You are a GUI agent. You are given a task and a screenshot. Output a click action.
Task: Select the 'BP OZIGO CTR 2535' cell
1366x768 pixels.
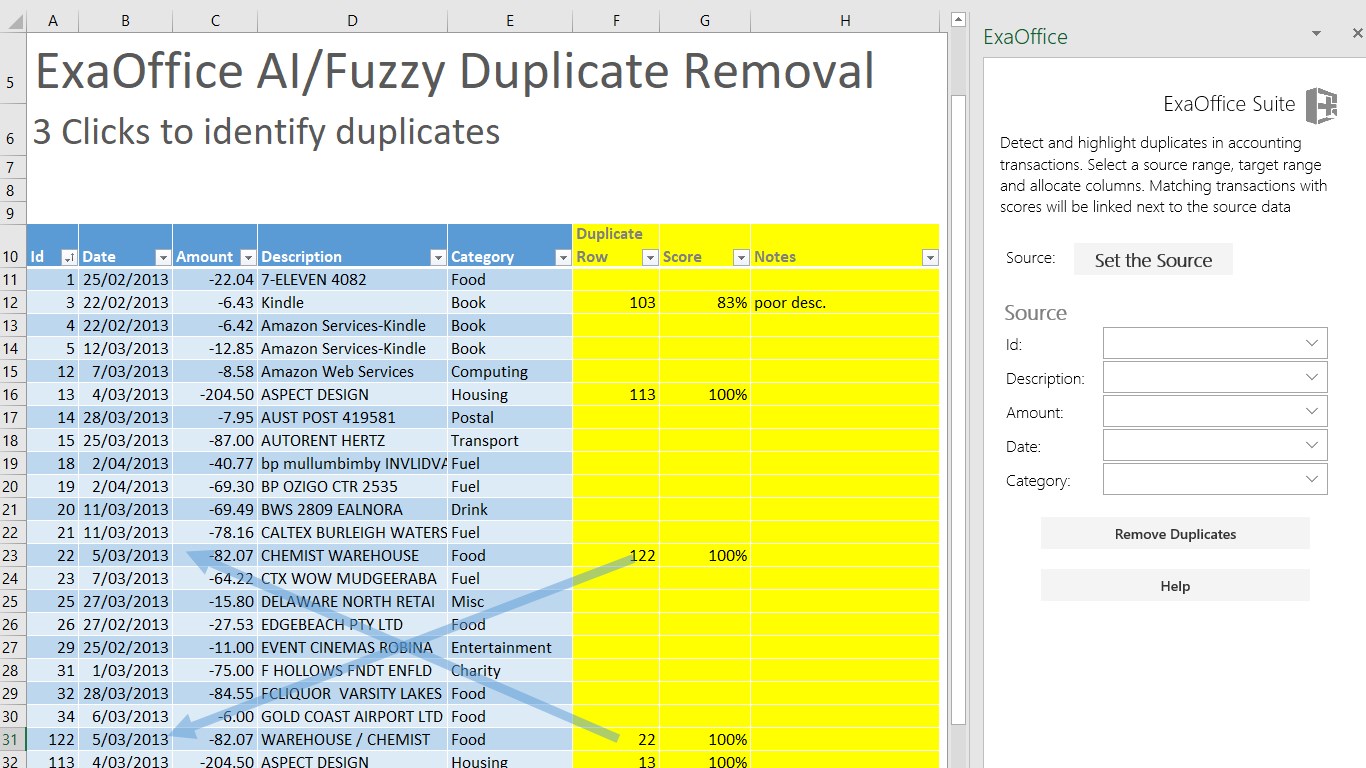tap(352, 486)
